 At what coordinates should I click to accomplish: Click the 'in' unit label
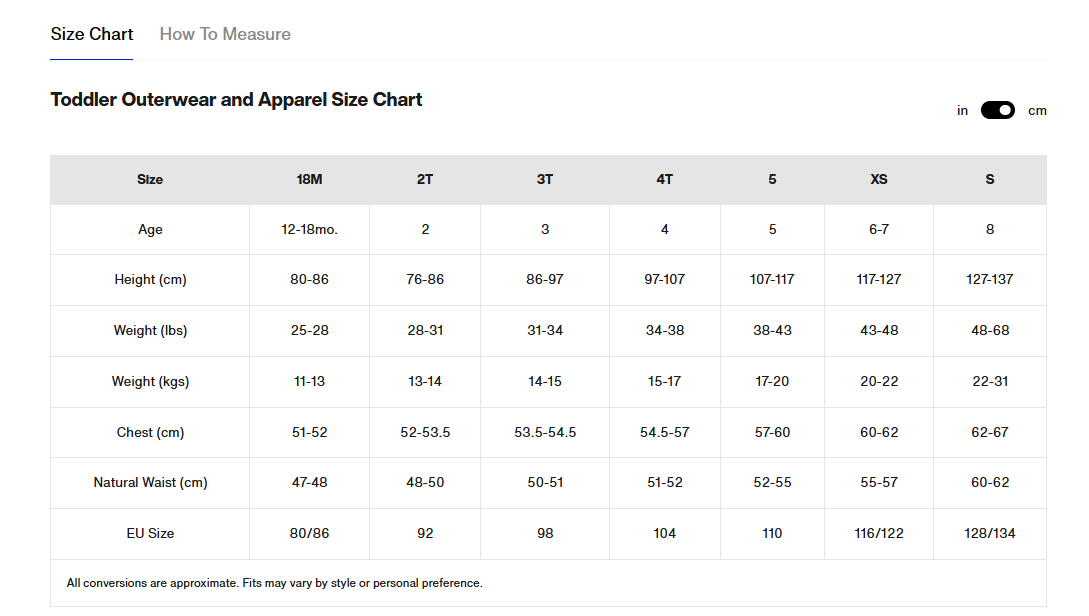click(x=962, y=111)
